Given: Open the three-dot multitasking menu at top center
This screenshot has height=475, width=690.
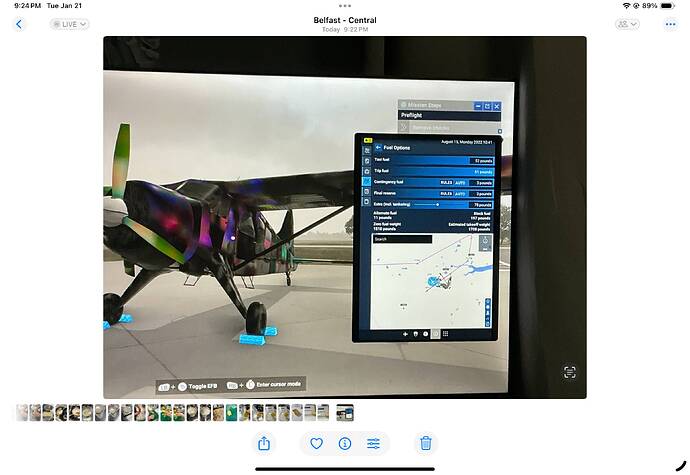Looking at the screenshot, I should (x=345, y=6).
